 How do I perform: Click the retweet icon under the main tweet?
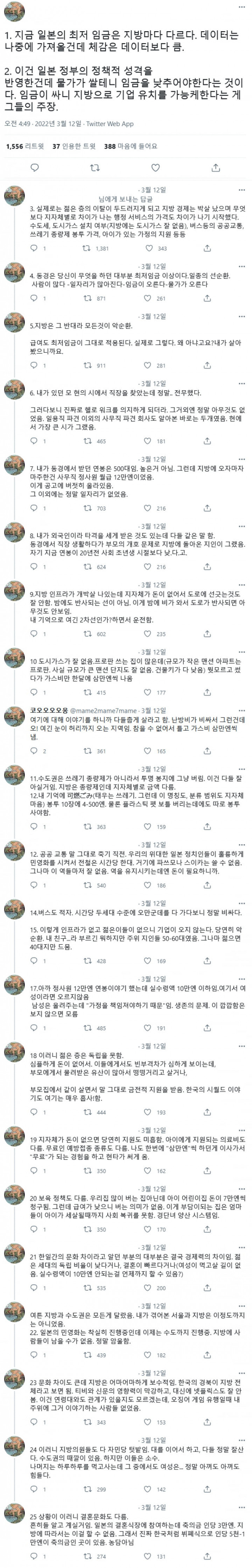click(94, 167)
